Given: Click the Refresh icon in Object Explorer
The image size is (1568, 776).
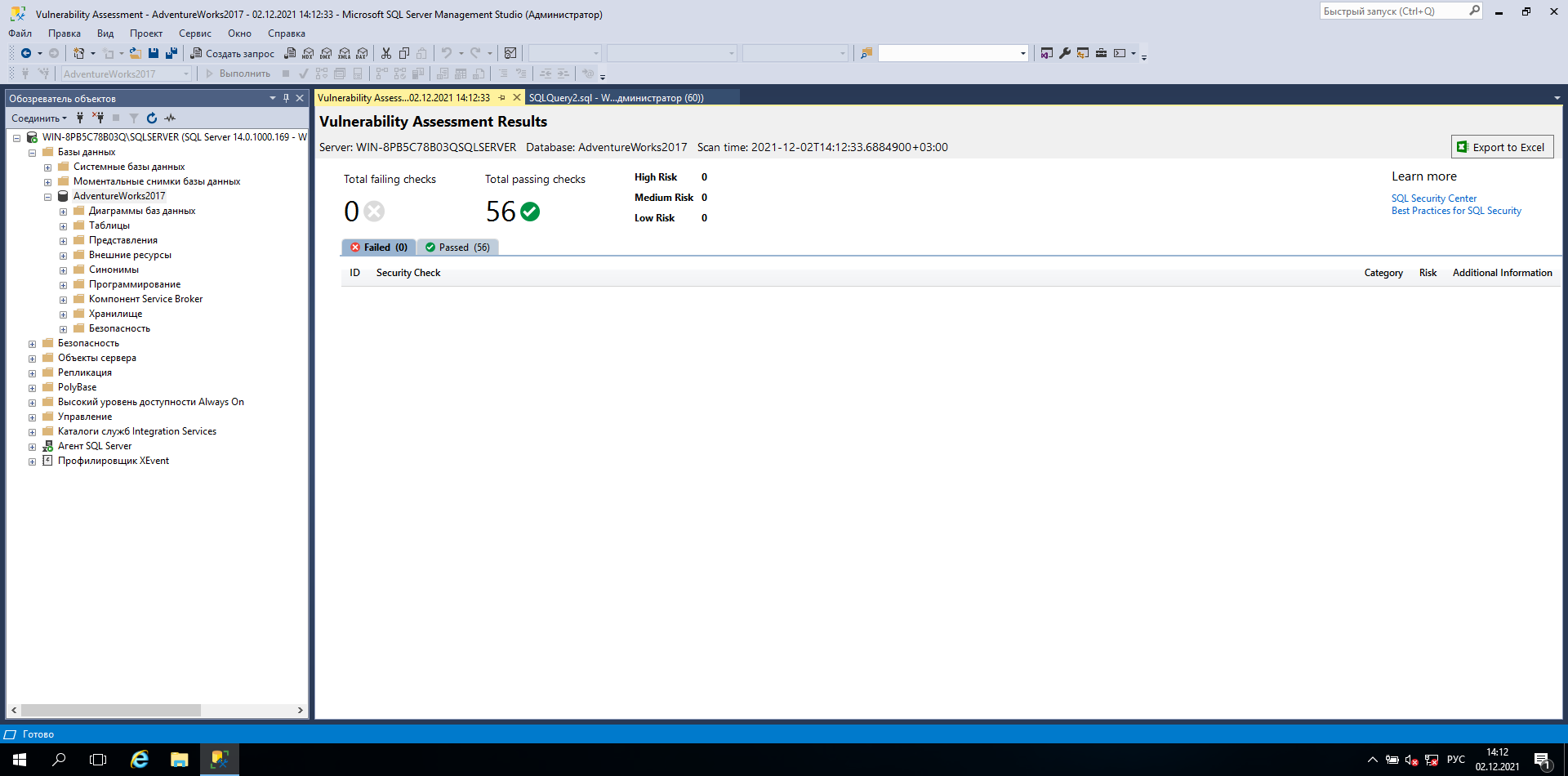Looking at the screenshot, I should click(x=152, y=118).
